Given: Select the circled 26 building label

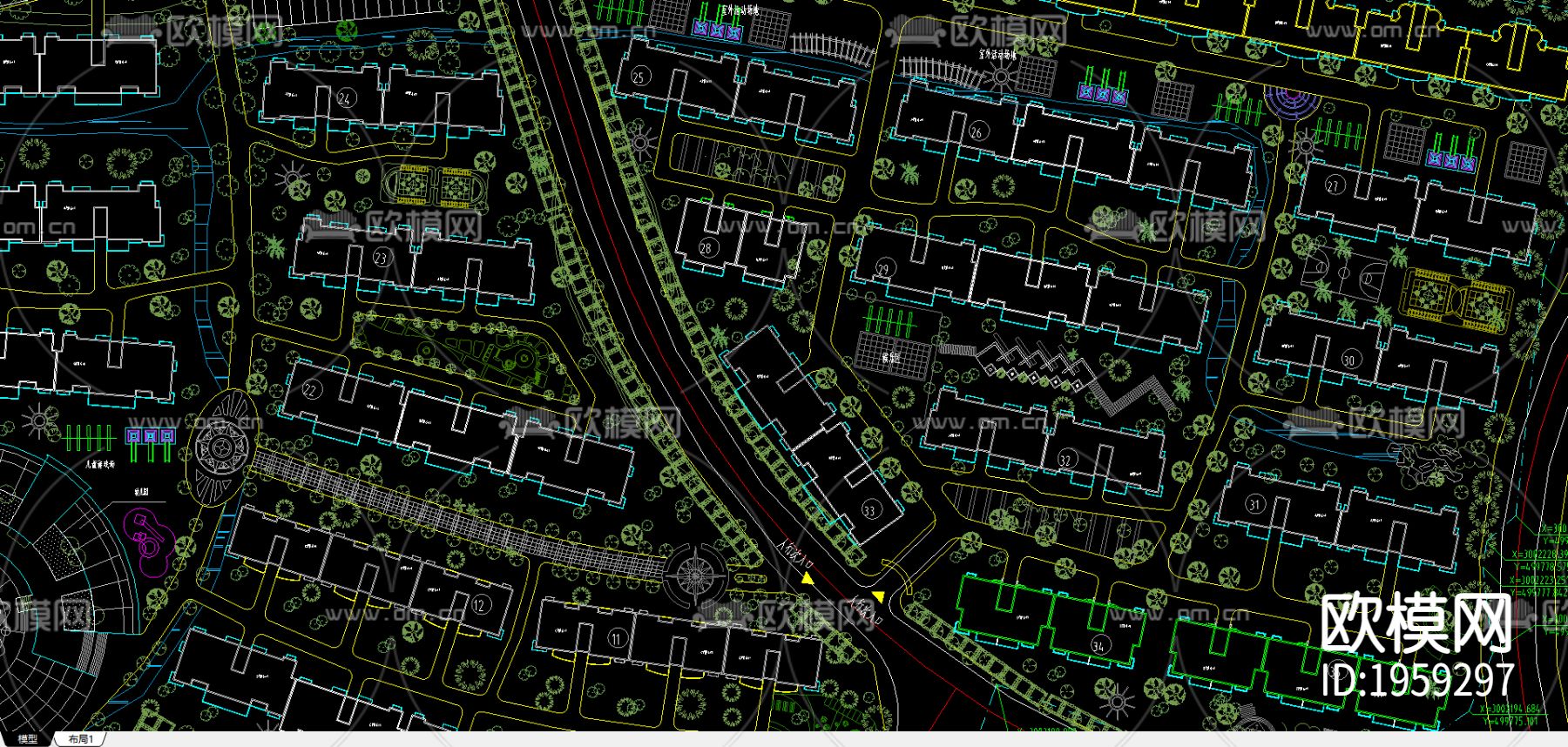Looking at the screenshot, I should [x=977, y=132].
